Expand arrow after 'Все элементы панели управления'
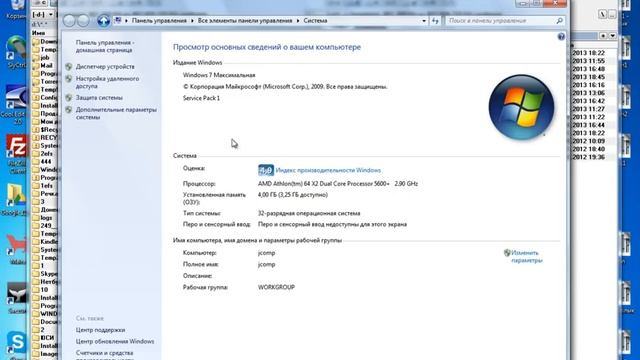This screenshot has width=640, height=360. (298, 20)
